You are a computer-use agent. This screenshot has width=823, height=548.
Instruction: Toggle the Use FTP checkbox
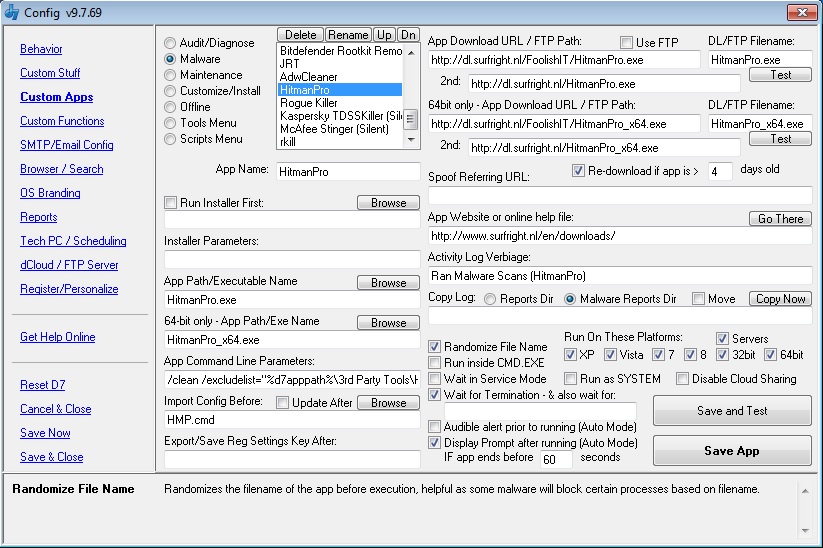point(626,42)
